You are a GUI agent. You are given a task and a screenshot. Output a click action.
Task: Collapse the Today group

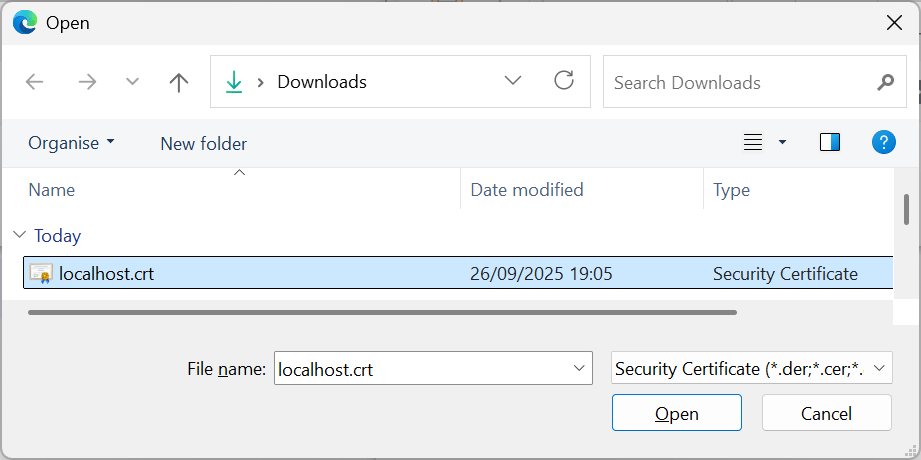click(x=19, y=235)
